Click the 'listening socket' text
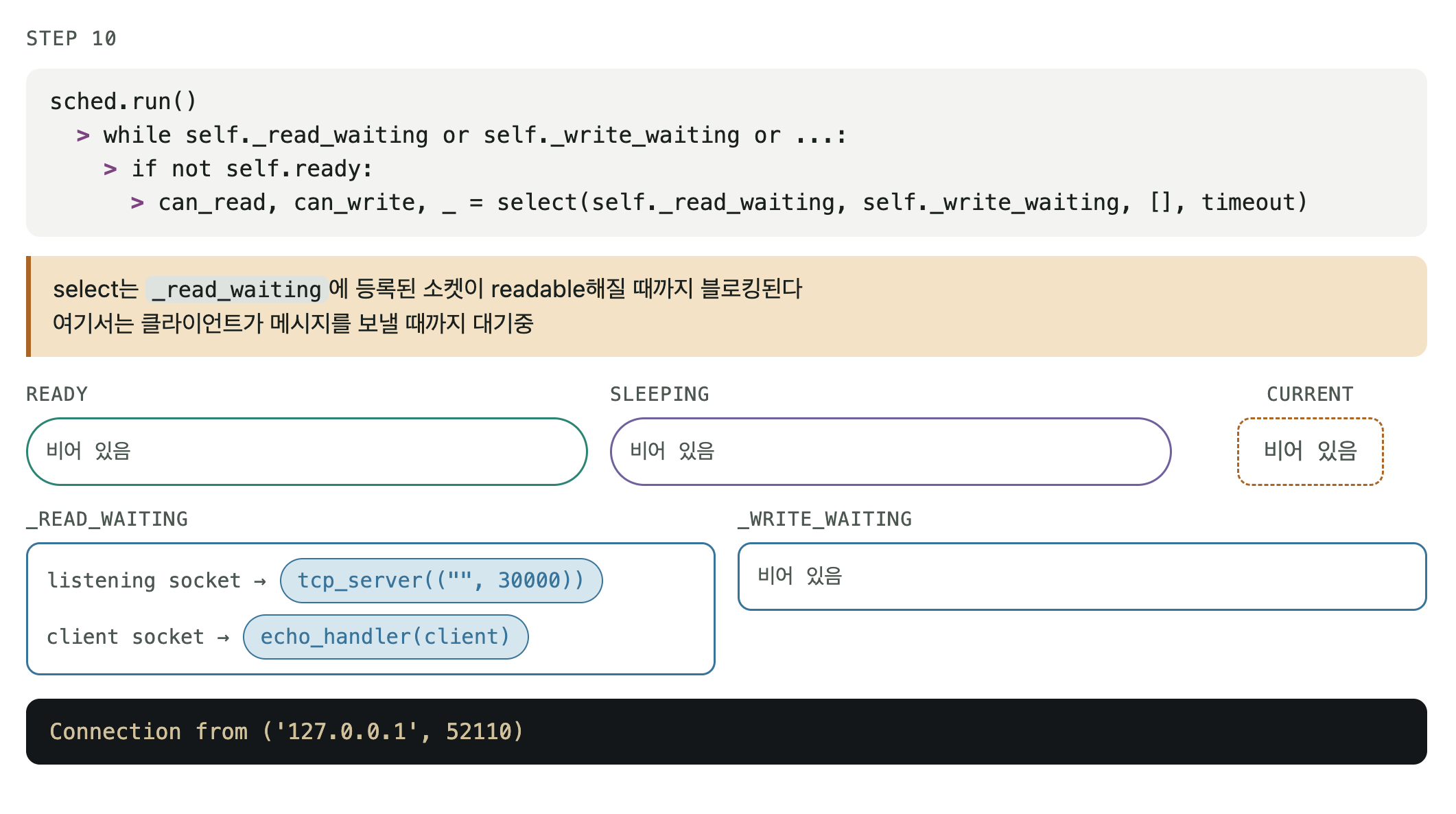Image resolution: width=1456 pixels, height=814 pixels. coord(144,581)
